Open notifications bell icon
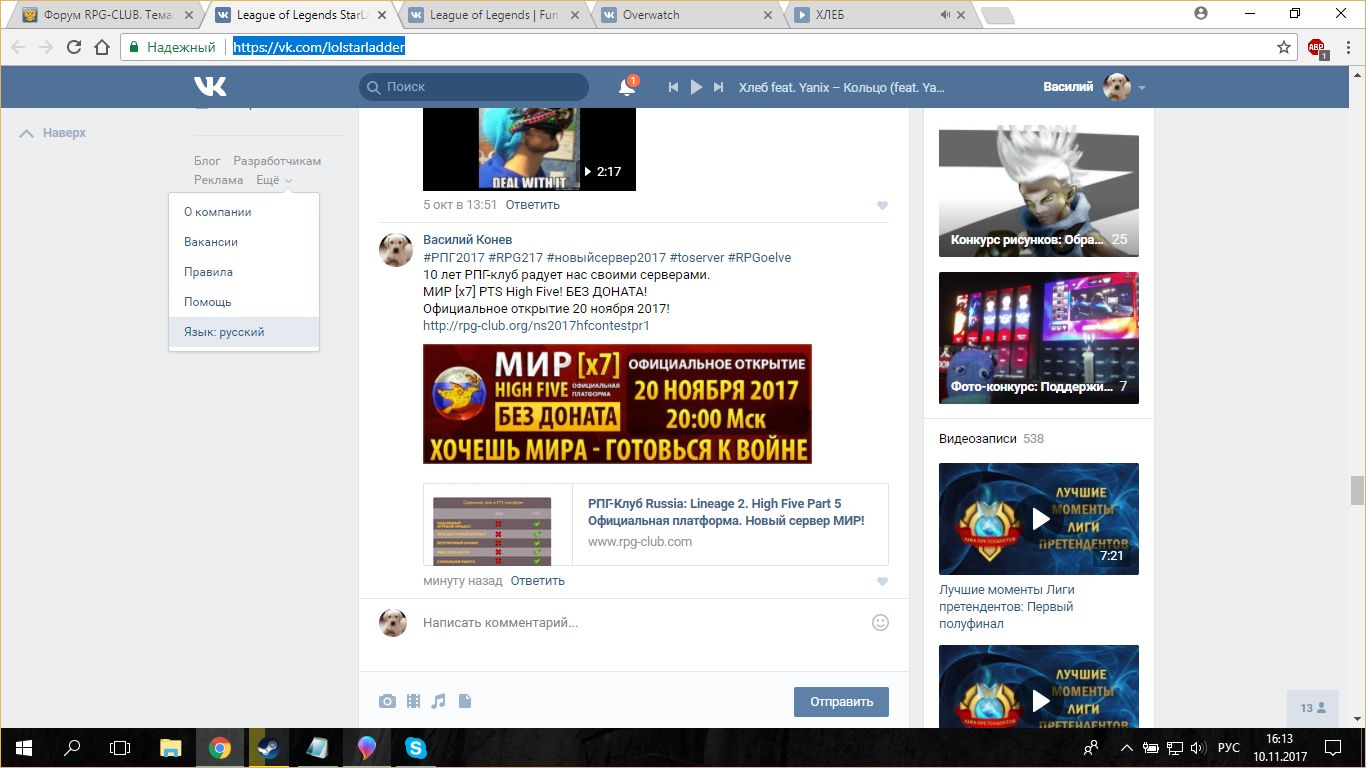Screen dimensions: 1366x768 [x=627, y=87]
